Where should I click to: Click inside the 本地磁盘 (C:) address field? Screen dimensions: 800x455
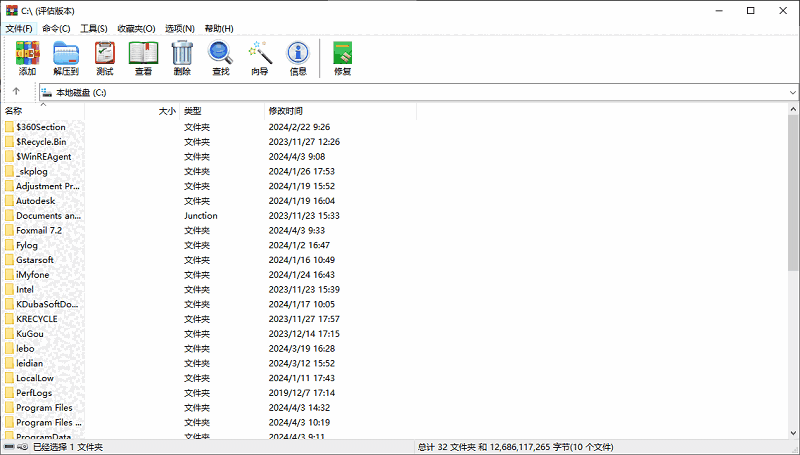coord(400,92)
